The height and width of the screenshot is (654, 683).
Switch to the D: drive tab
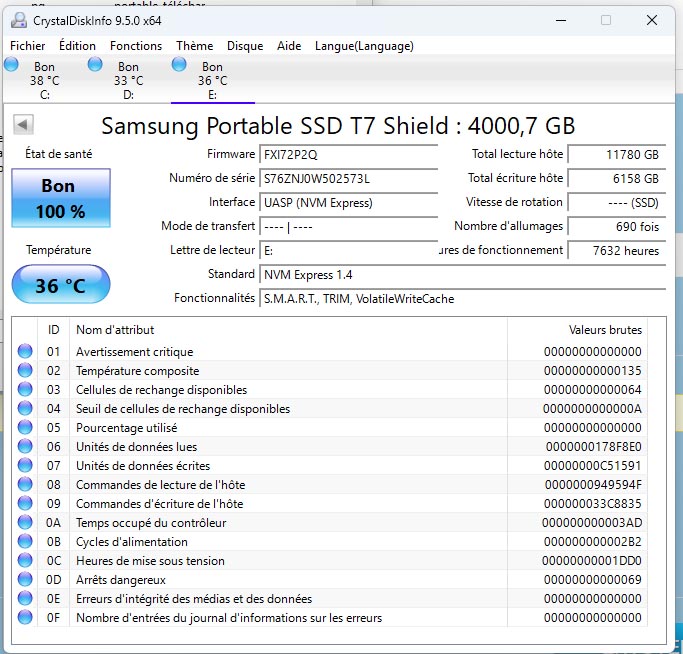[x=128, y=80]
